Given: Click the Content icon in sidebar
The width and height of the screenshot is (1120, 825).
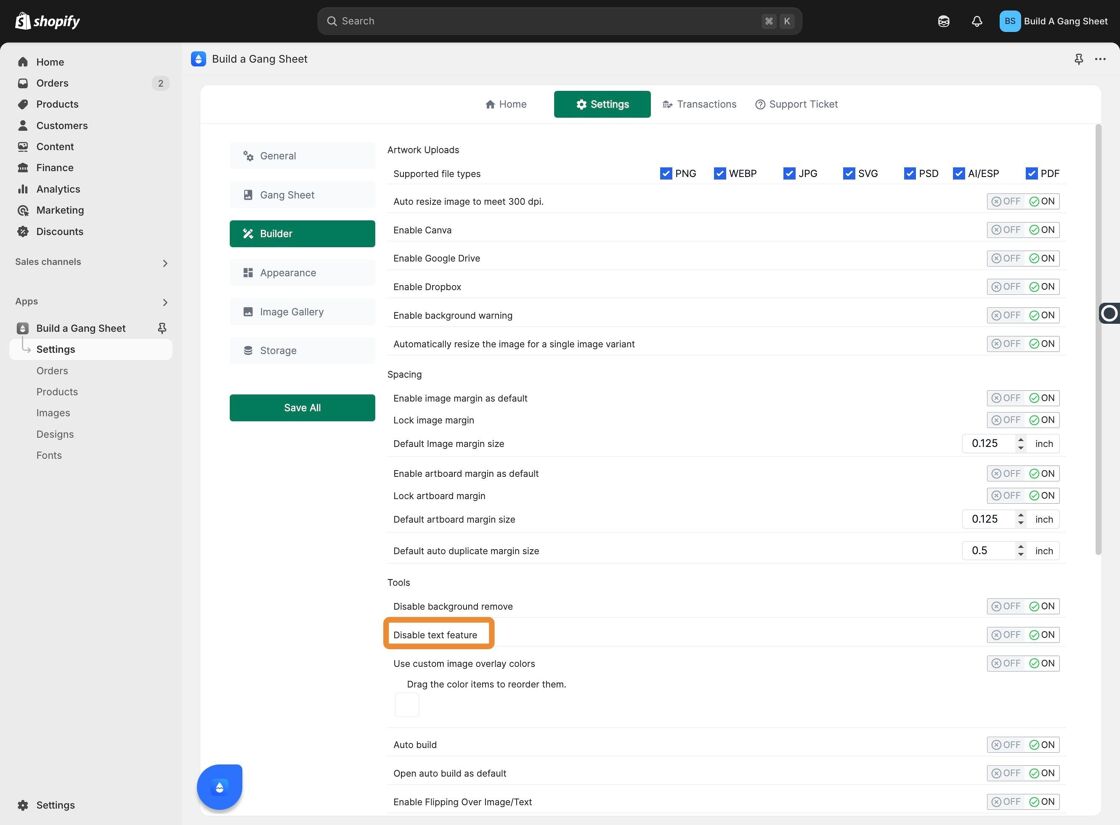Looking at the screenshot, I should pos(23,146).
